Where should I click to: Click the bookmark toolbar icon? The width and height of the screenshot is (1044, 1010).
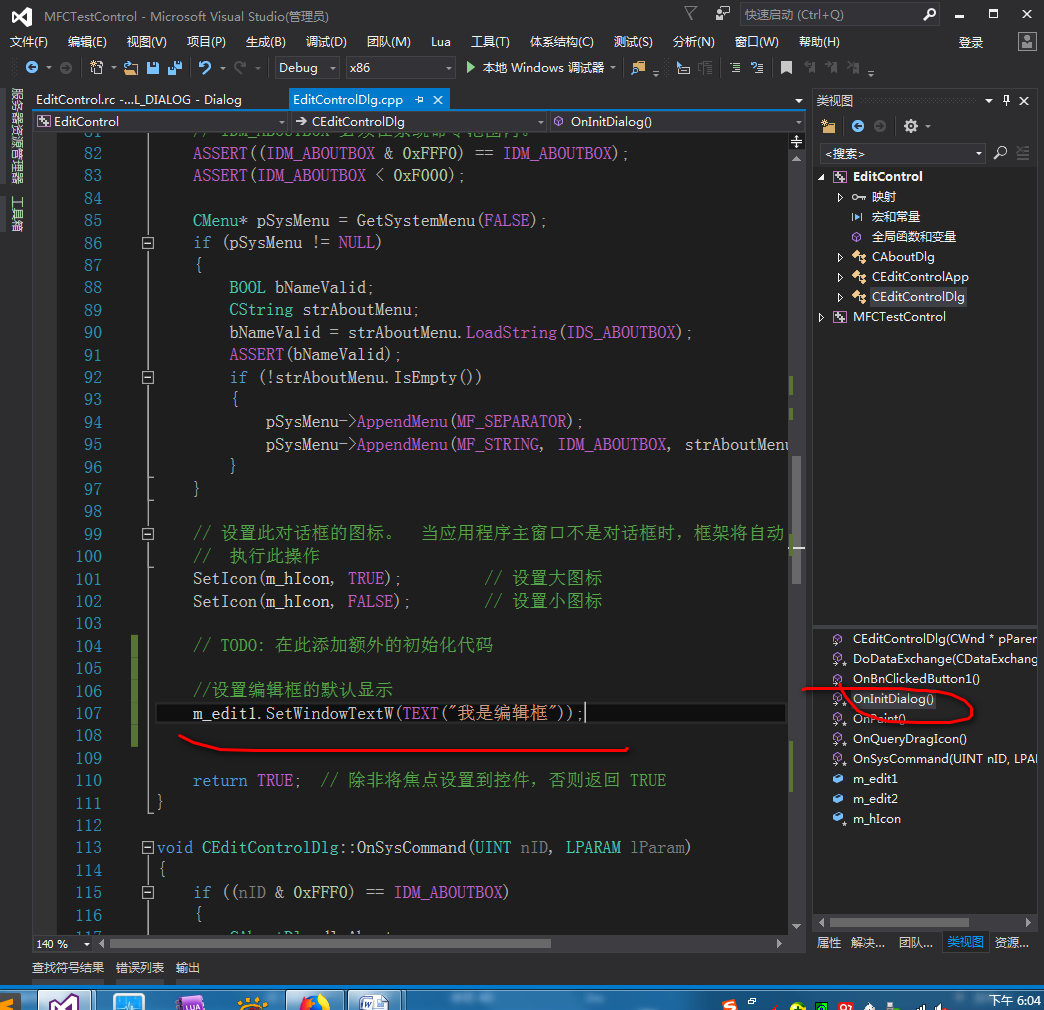tap(786, 68)
